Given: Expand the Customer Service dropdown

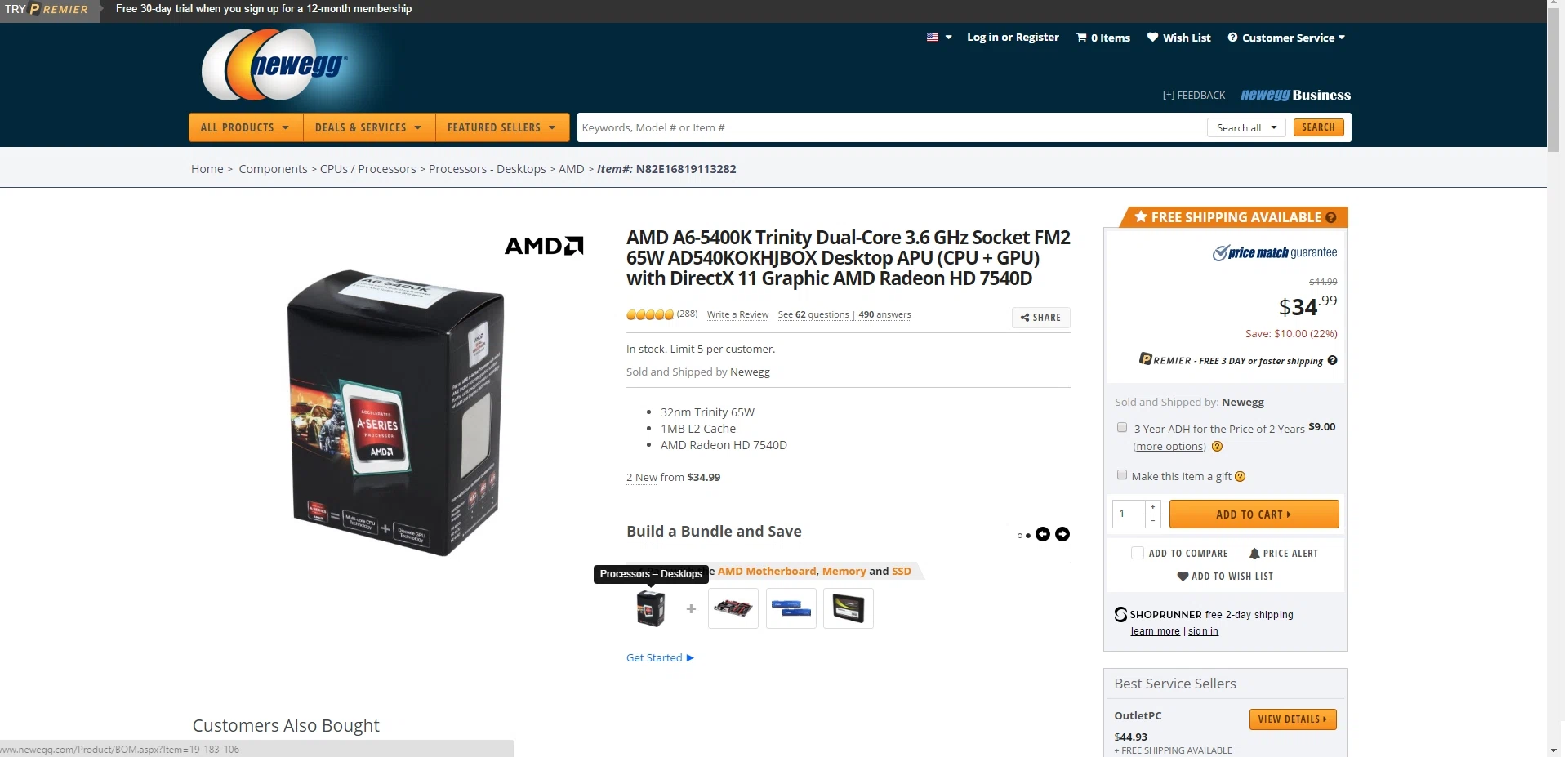Looking at the screenshot, I should click(1286, 38).
